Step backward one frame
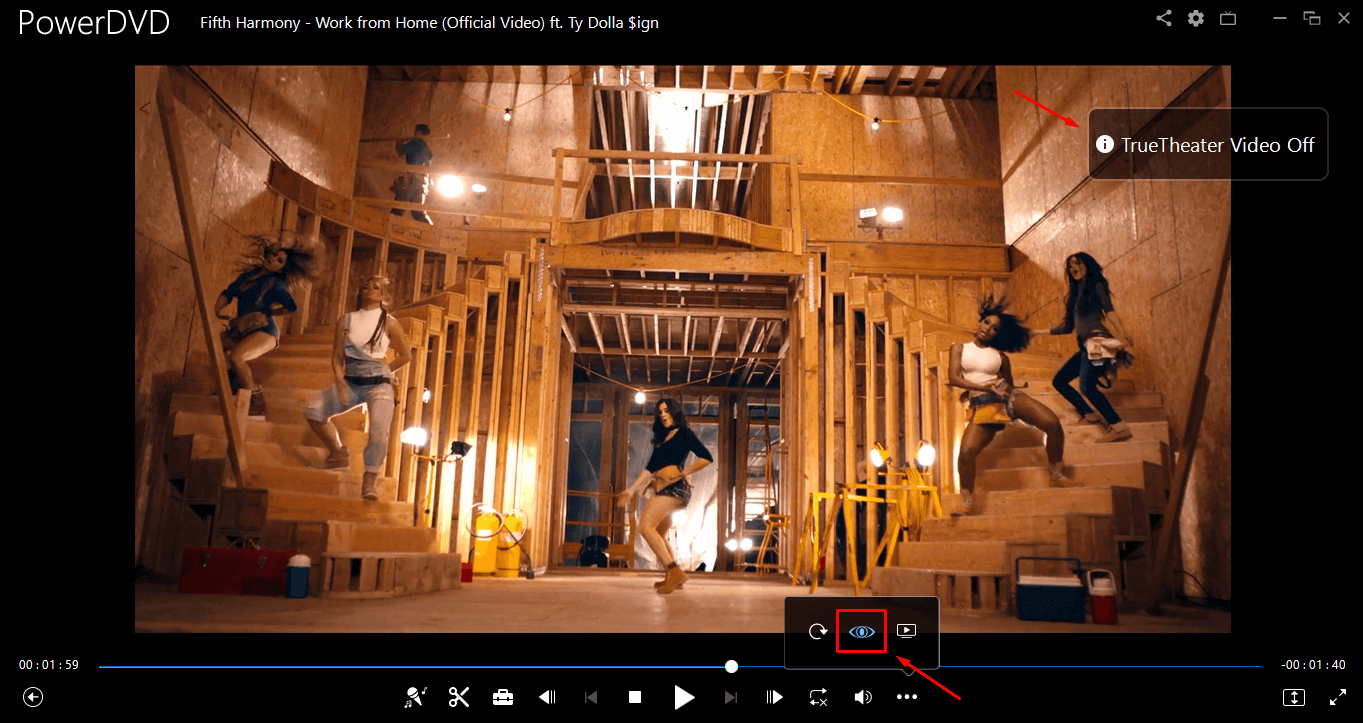1363x723 pixels. (x=547, y=697)
